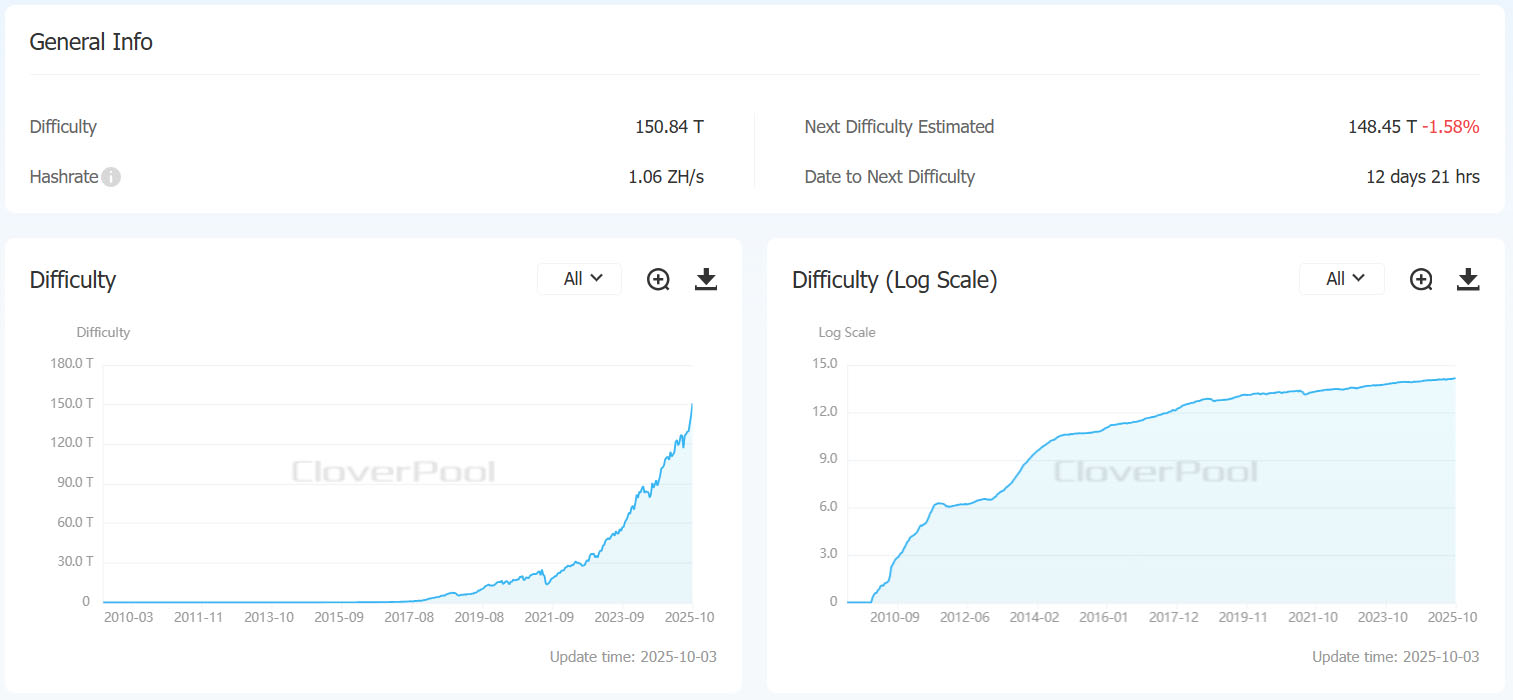
Task: Select the 1.06 ZH/s hashrate value
Action: point(666,177)
